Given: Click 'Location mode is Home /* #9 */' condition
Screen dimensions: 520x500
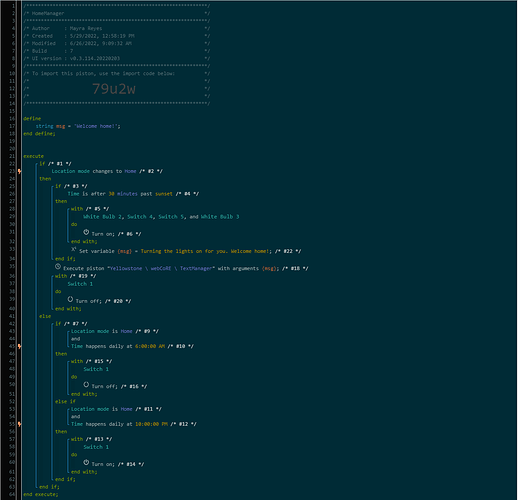Looking at the screenshot, I should (x=115, y=331).
